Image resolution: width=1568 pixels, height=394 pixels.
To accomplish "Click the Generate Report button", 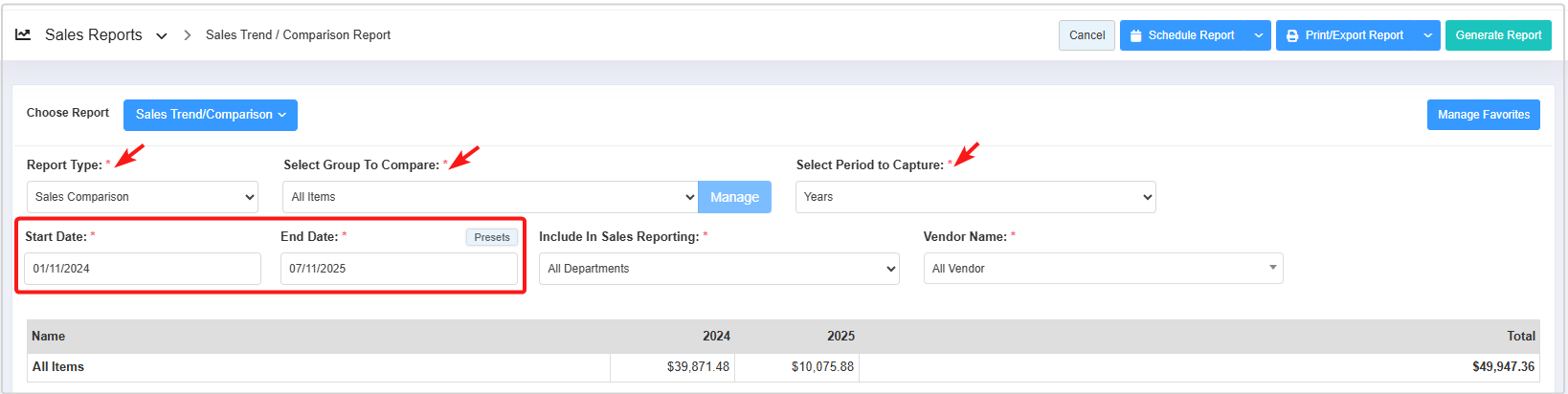I will click(1497, 35).
